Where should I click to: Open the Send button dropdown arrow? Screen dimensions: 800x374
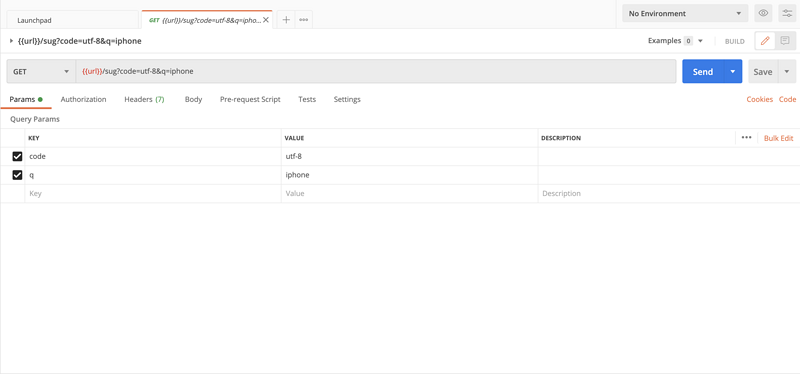pyautogui.click(x=733, y=71)
